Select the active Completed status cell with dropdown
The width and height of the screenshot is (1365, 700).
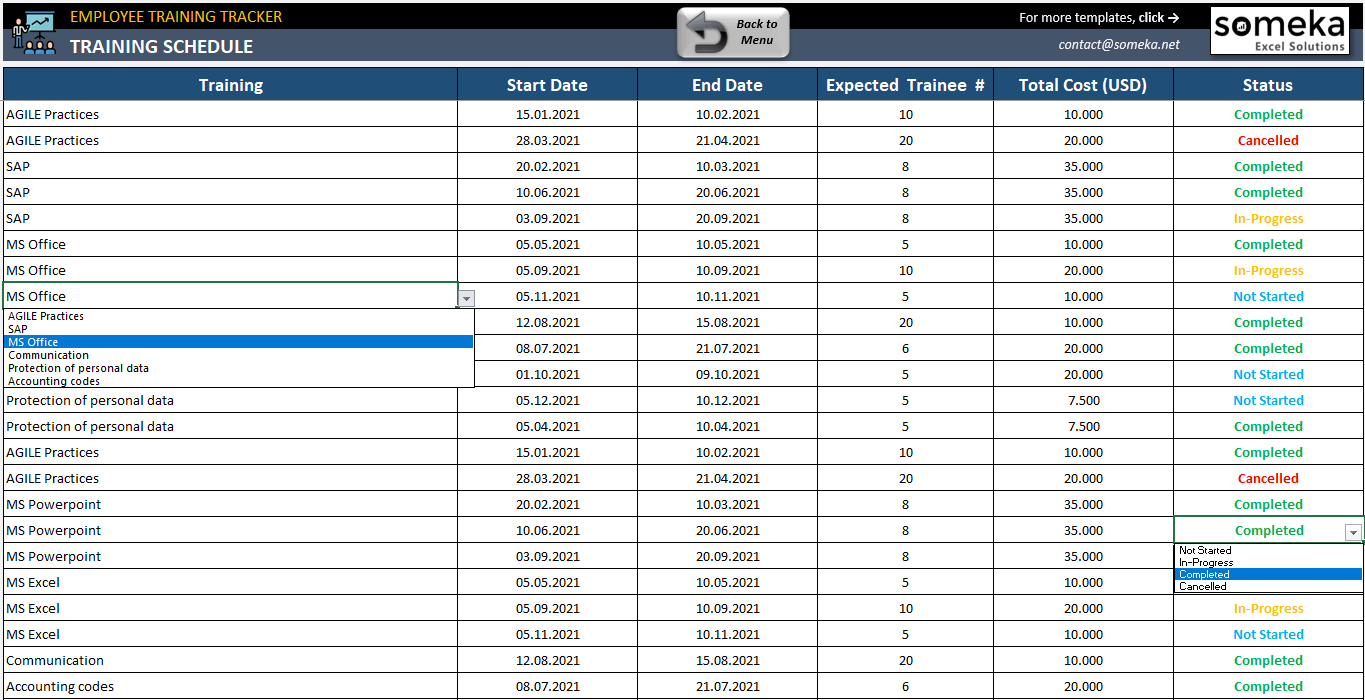pyautogui.click(x=1268, y=530)
